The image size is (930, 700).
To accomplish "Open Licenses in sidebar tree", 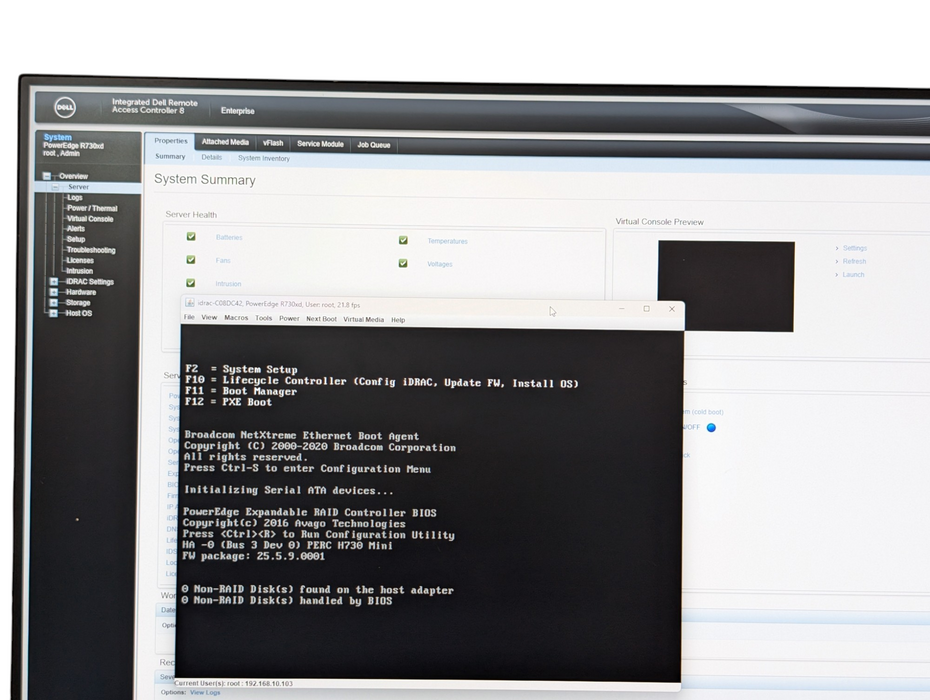I will (80, 260).
